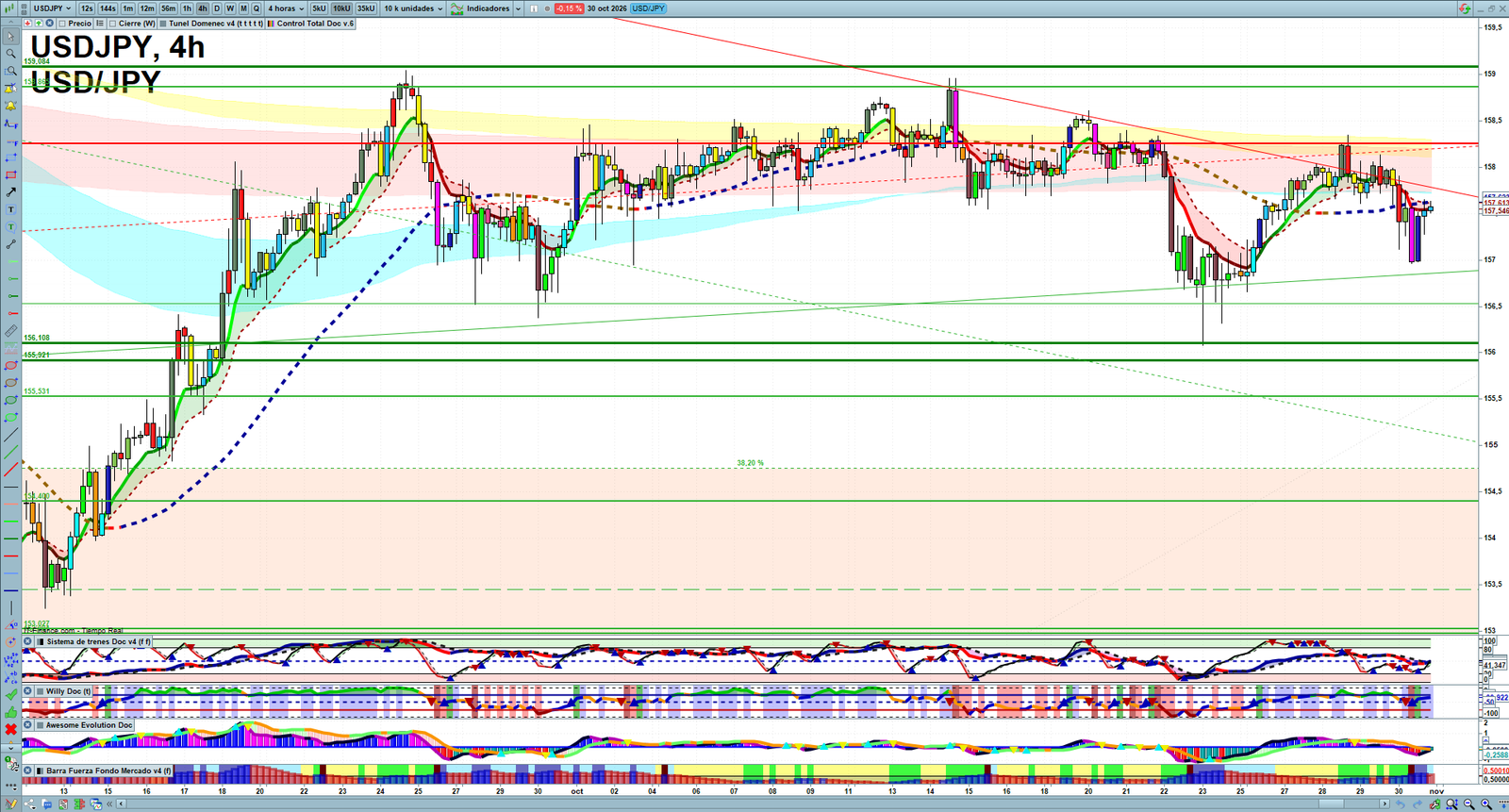This screenshot has height=812, width=1509.
Task: Toggle the Willy Doc (t) color square
Action: [x=40, y=691]
